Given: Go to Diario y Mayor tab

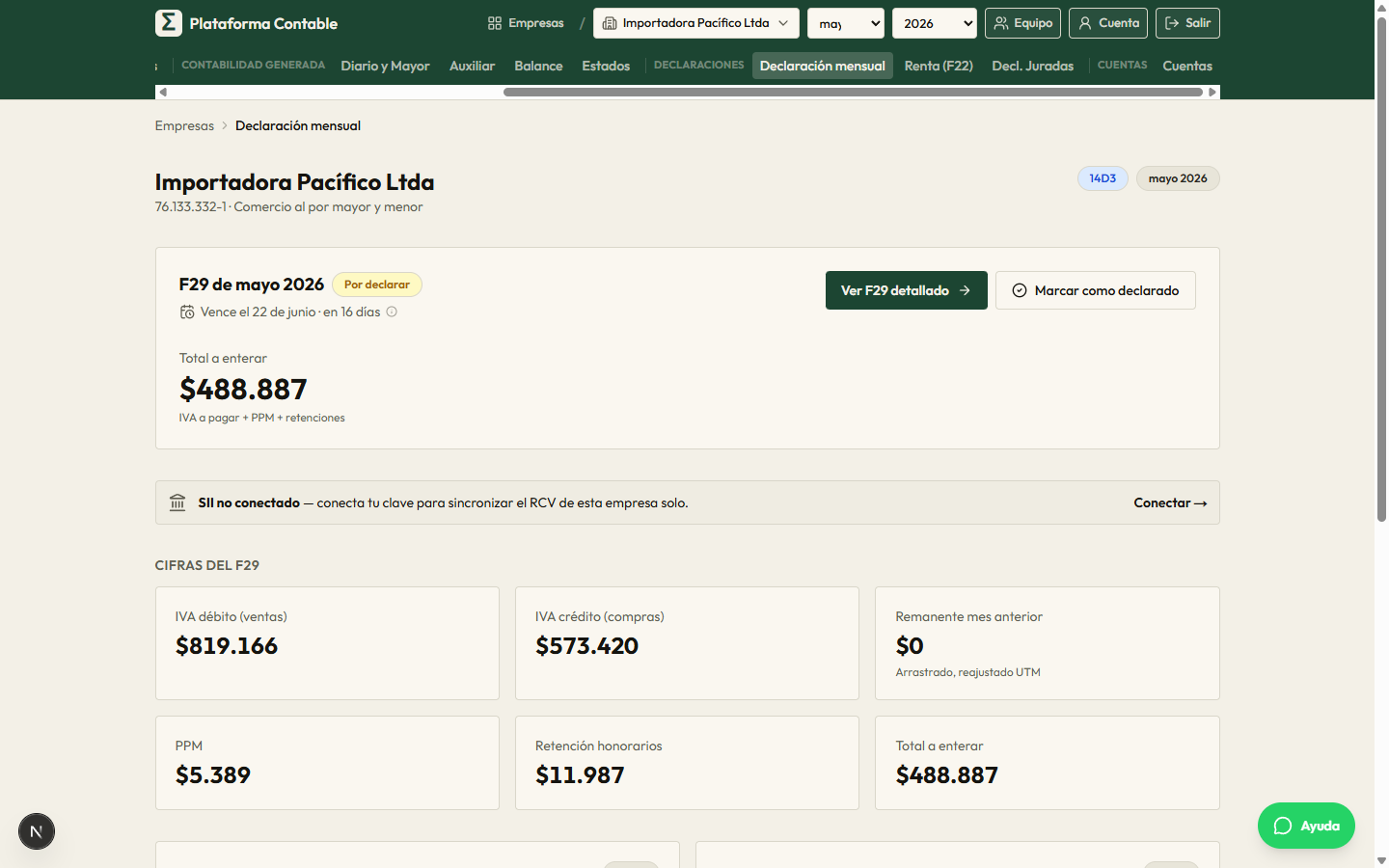Looking at the screenshot, I should tap(385, 66).
